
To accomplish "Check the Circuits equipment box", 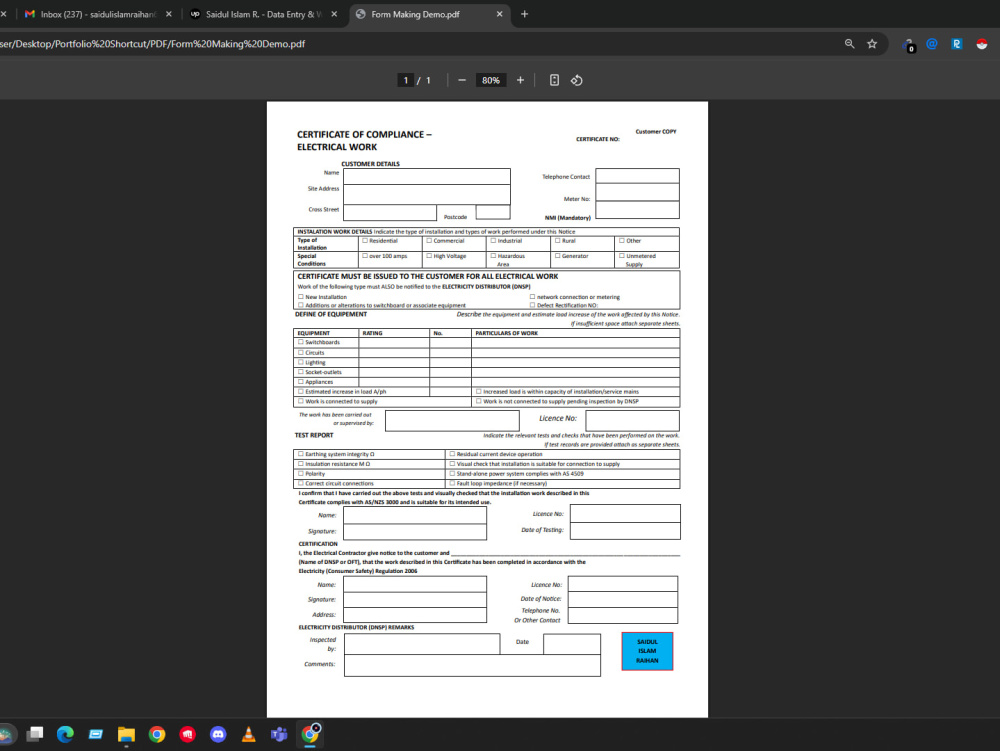I will pos(301,352).
